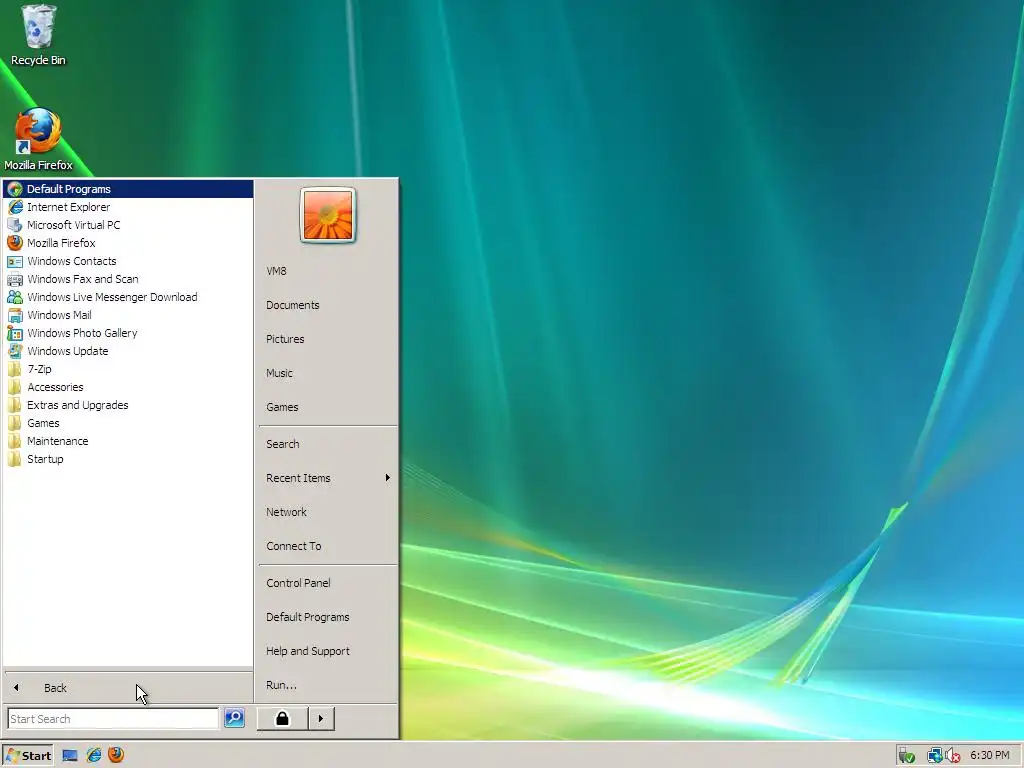Click the Default Programs icon in programs list
This screenshot has width=1024, height=768.
coord(14,189)
